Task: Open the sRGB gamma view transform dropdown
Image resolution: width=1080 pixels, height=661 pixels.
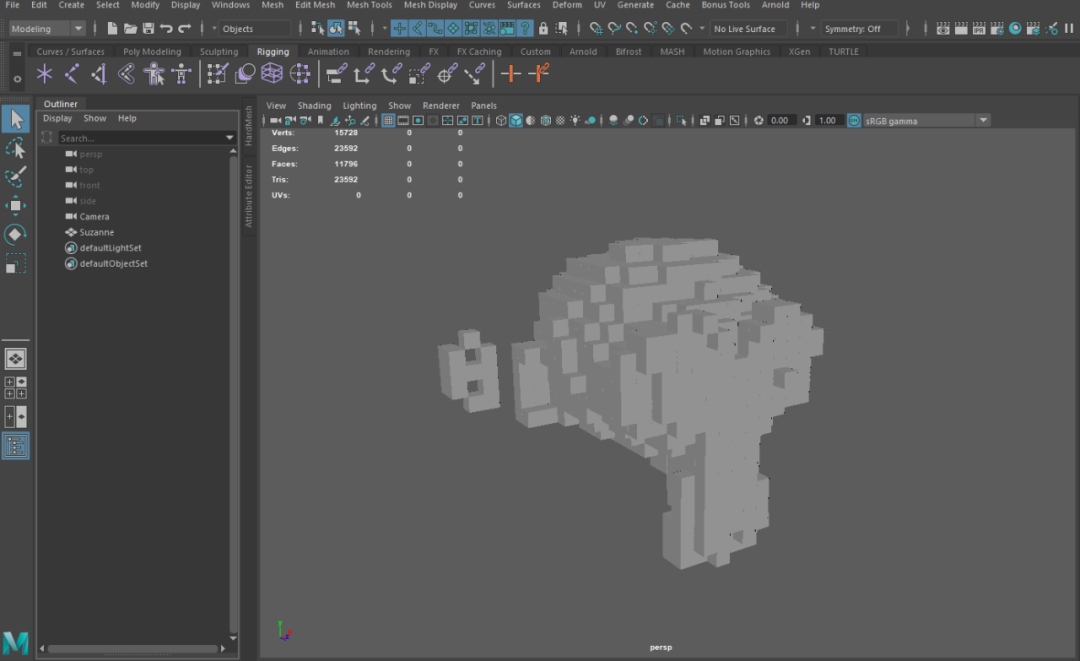Action: pyautogui.click(x=926, y=120)
